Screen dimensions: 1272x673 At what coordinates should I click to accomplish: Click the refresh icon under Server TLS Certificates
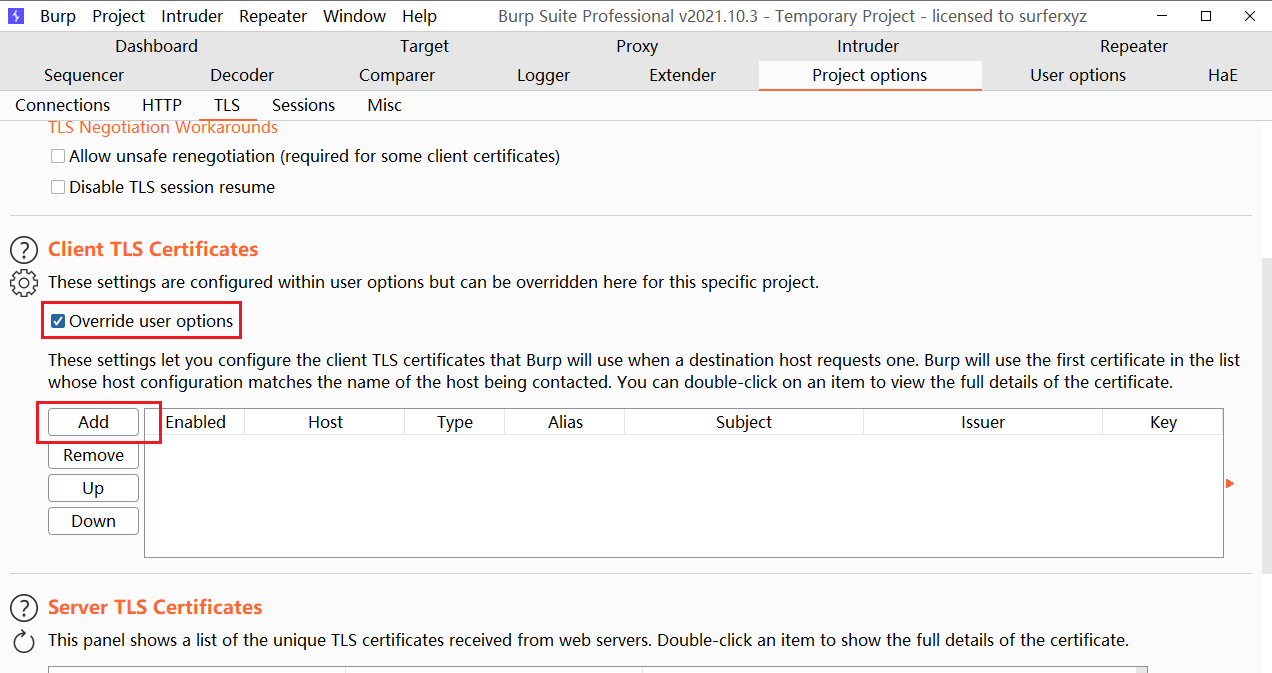[x=24, y=641]
